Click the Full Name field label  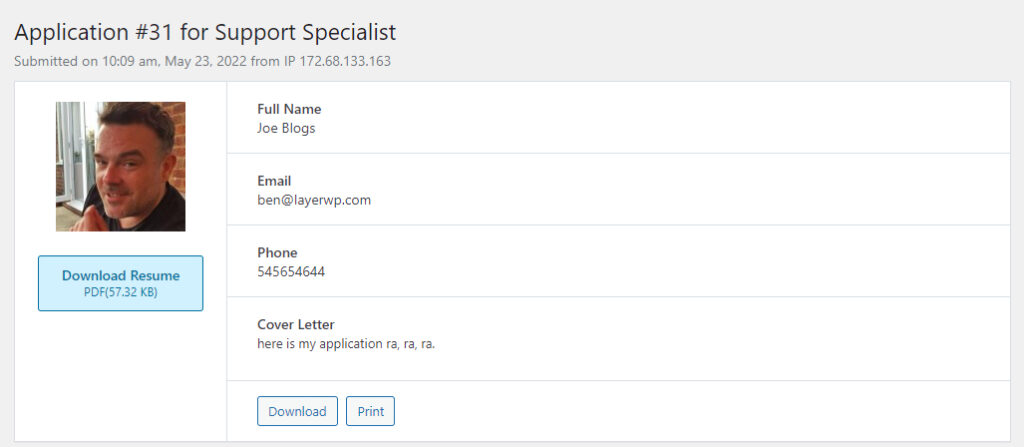pyautogui.click(x=289, y=109)
